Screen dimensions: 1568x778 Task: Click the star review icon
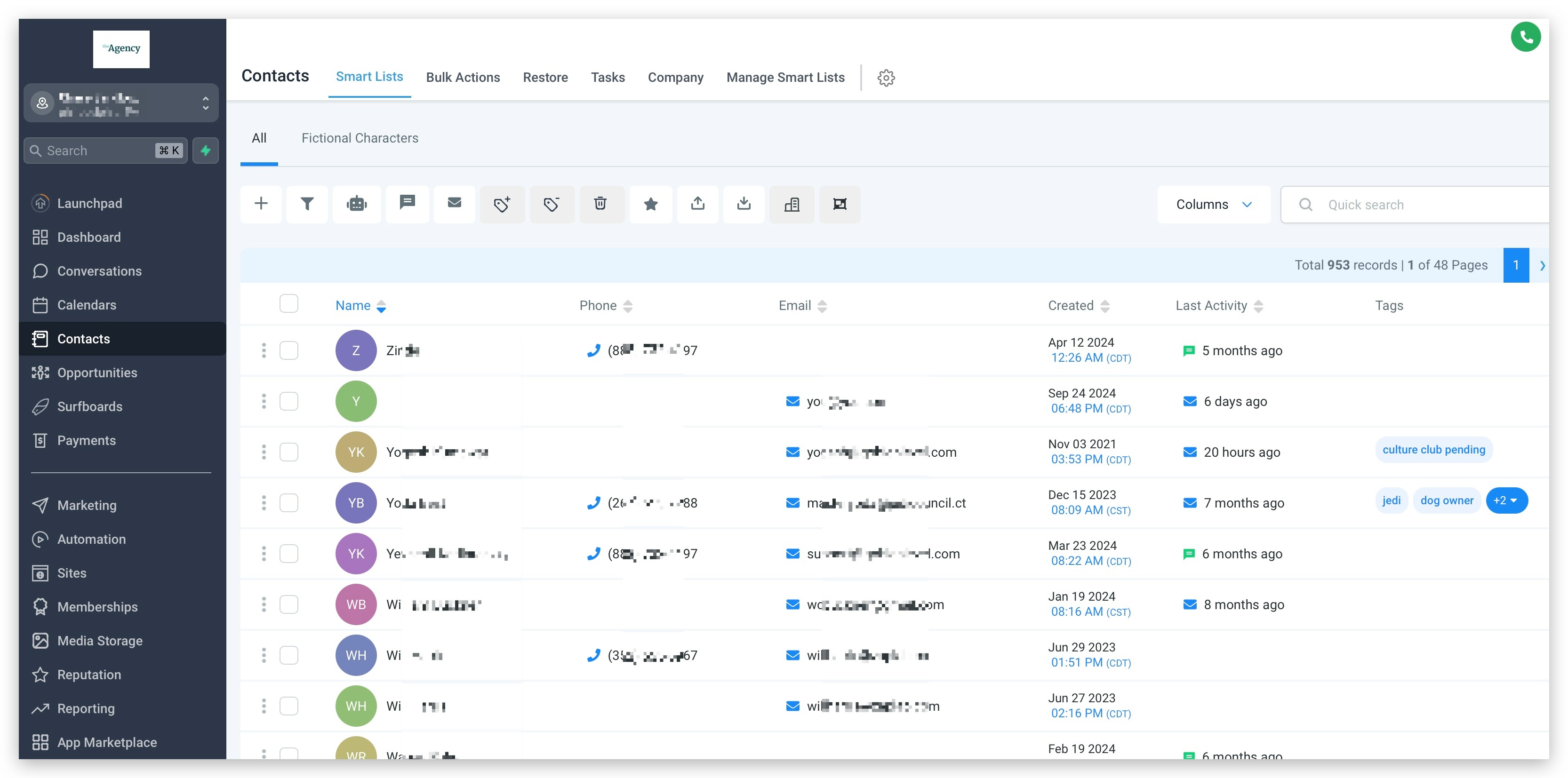[x=650, y=204]
